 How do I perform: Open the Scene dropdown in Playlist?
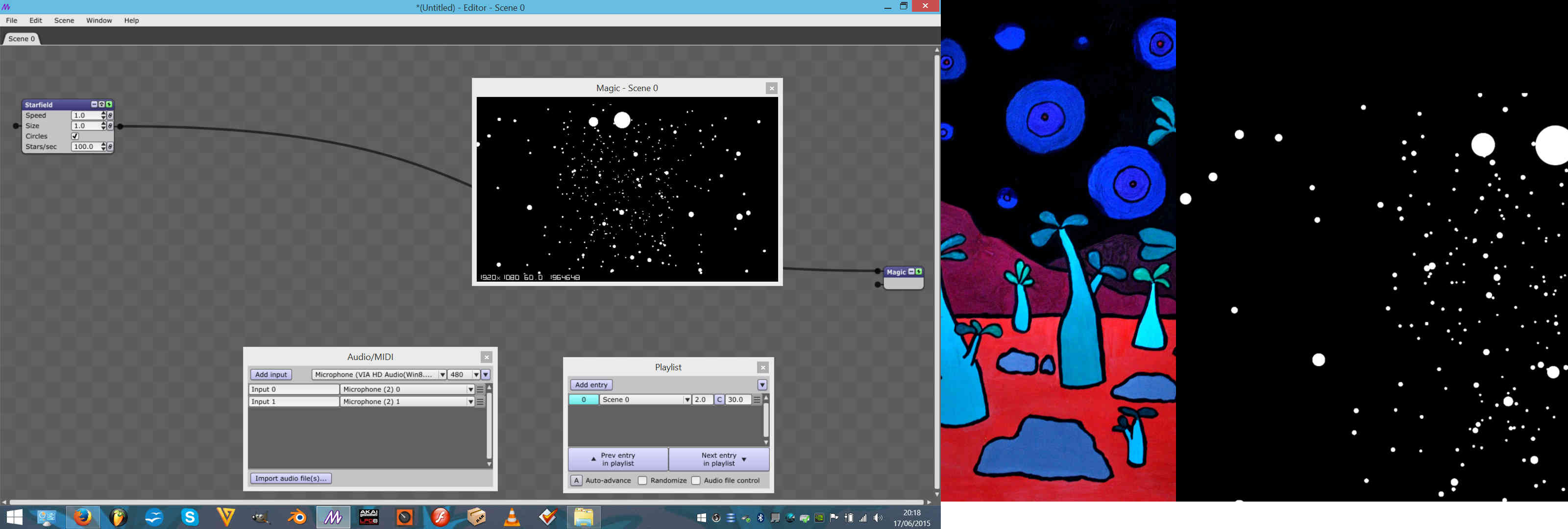[x=685, y=399]
